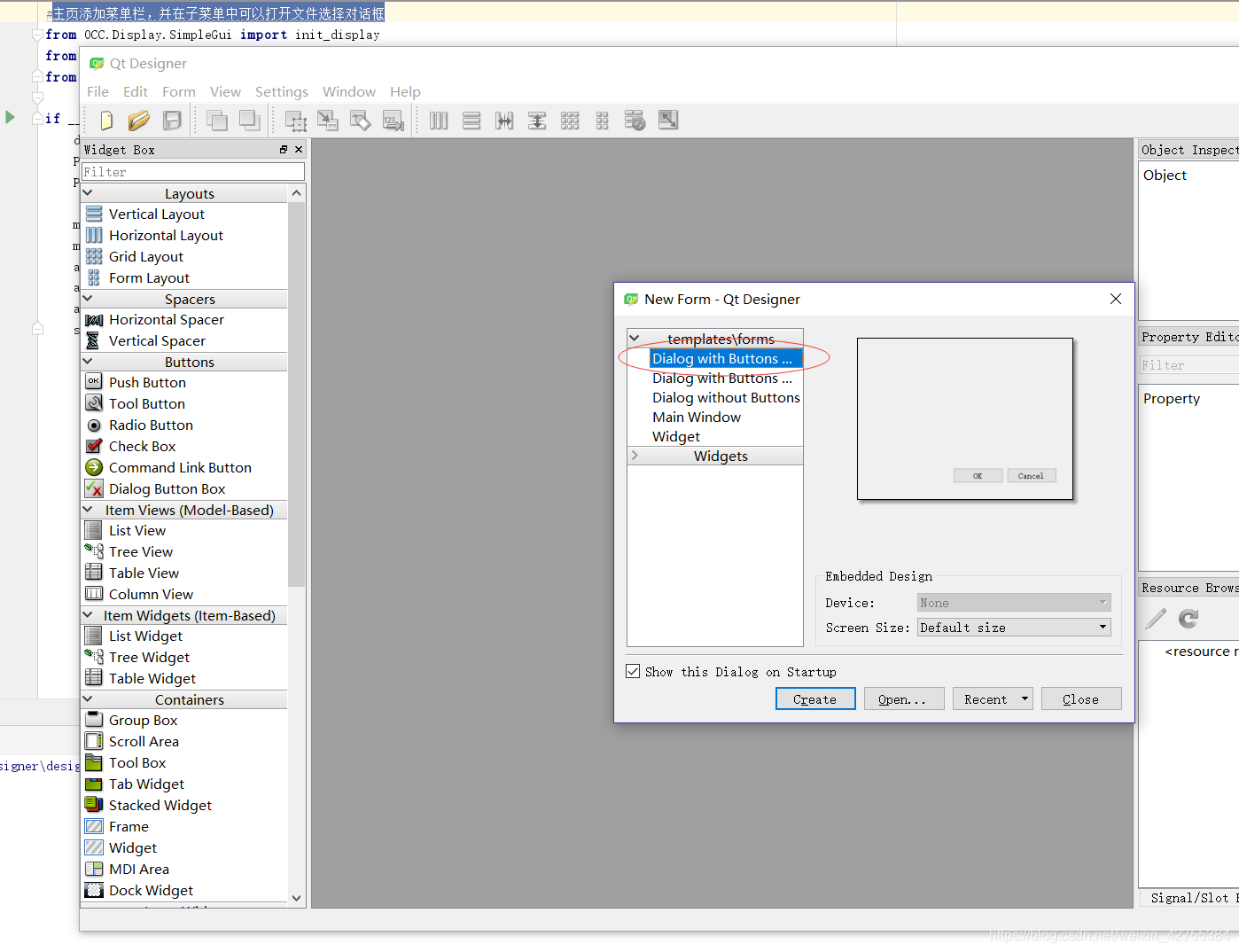Click the Push Button widget icon

point(94,381)
